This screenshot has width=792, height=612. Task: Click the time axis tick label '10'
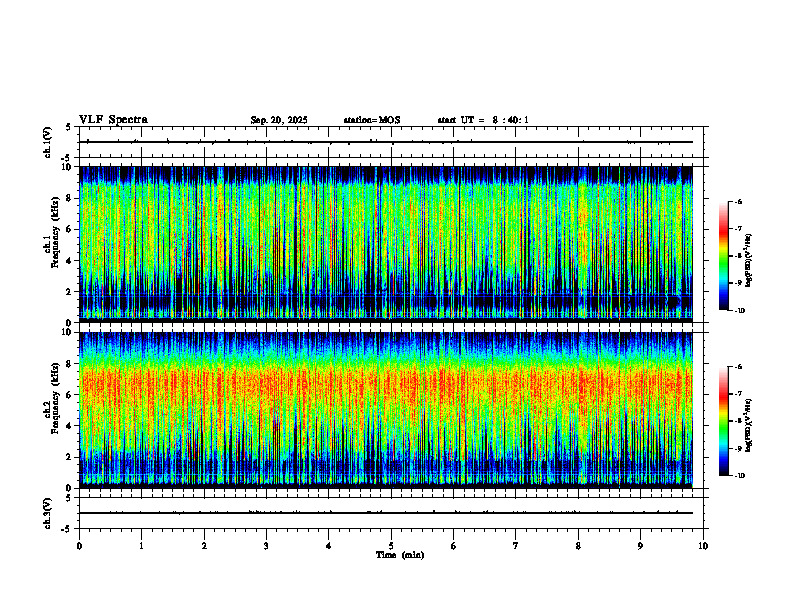point(703,546)
